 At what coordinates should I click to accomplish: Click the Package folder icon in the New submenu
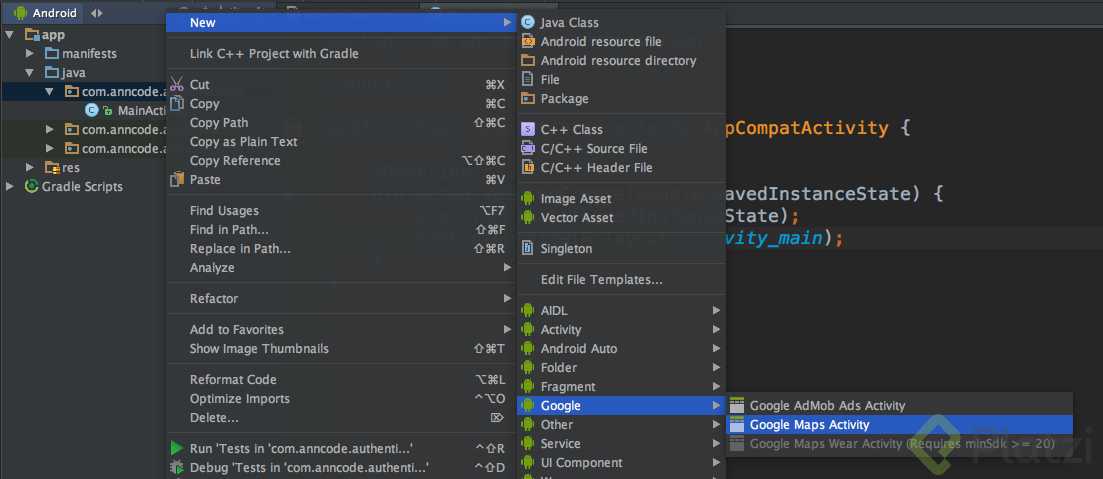click(x=528, y=98)
